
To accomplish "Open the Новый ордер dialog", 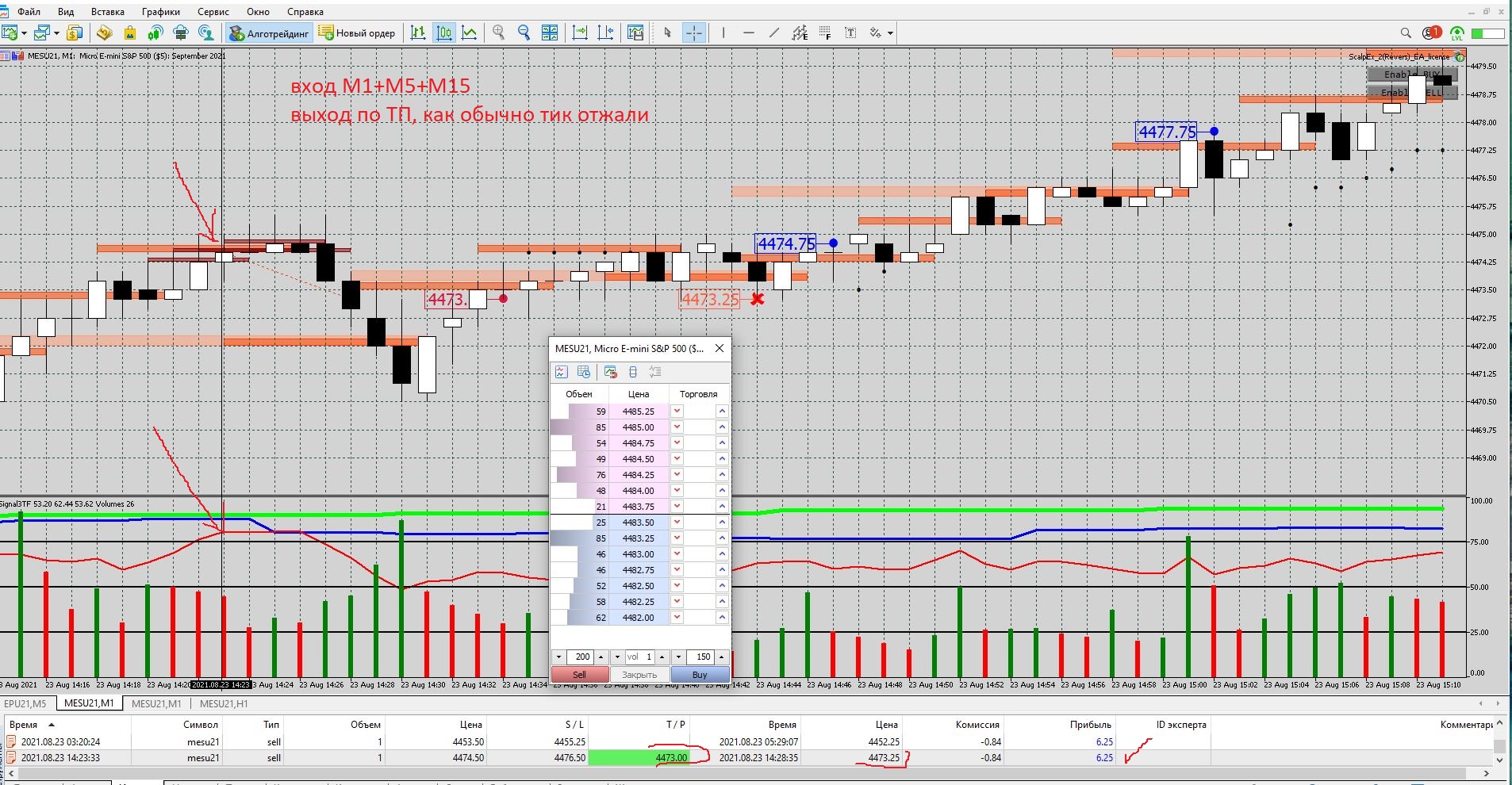I will (x=357, y=33).
